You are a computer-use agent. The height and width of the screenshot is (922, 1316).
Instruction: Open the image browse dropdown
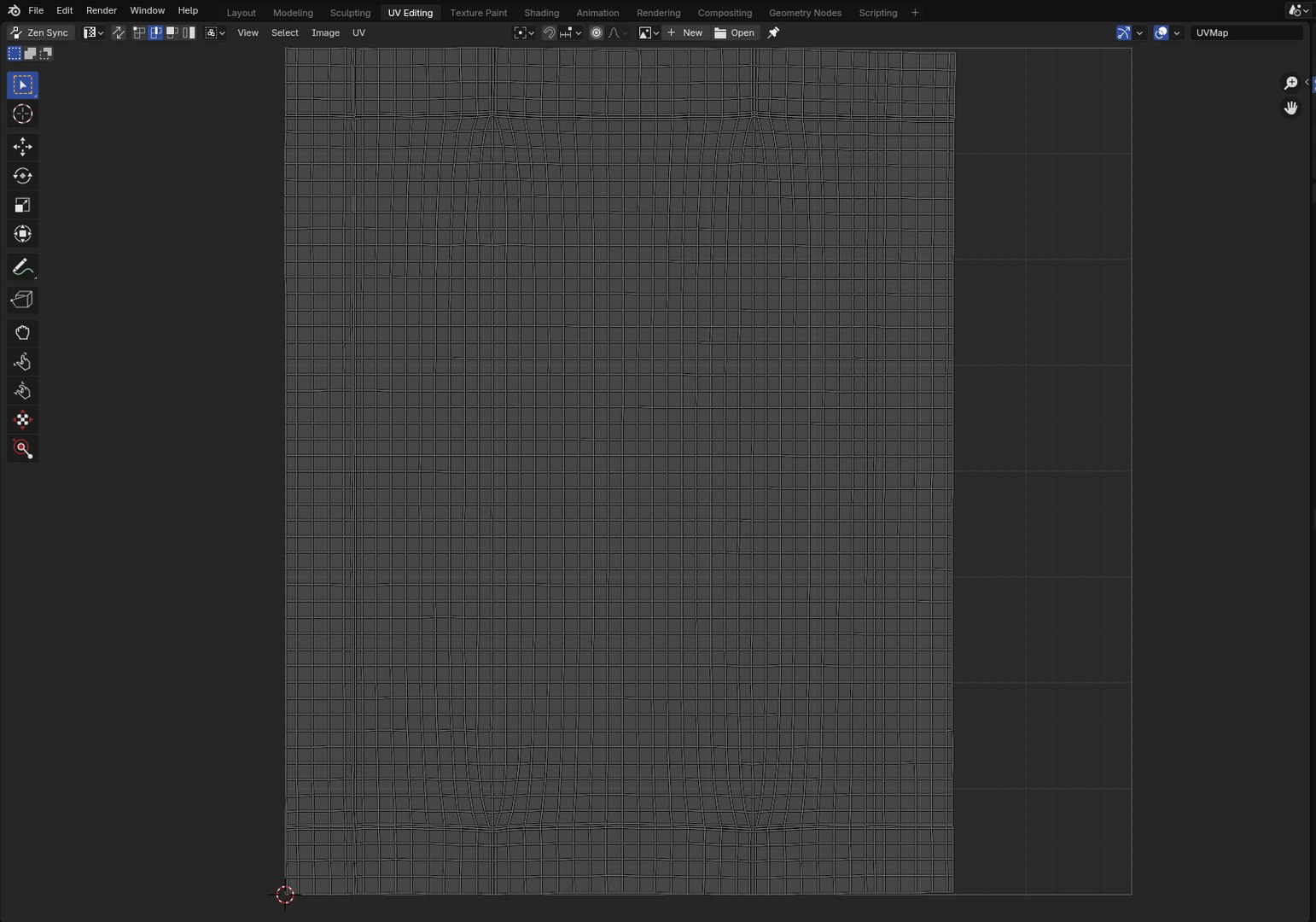point(649,32)
